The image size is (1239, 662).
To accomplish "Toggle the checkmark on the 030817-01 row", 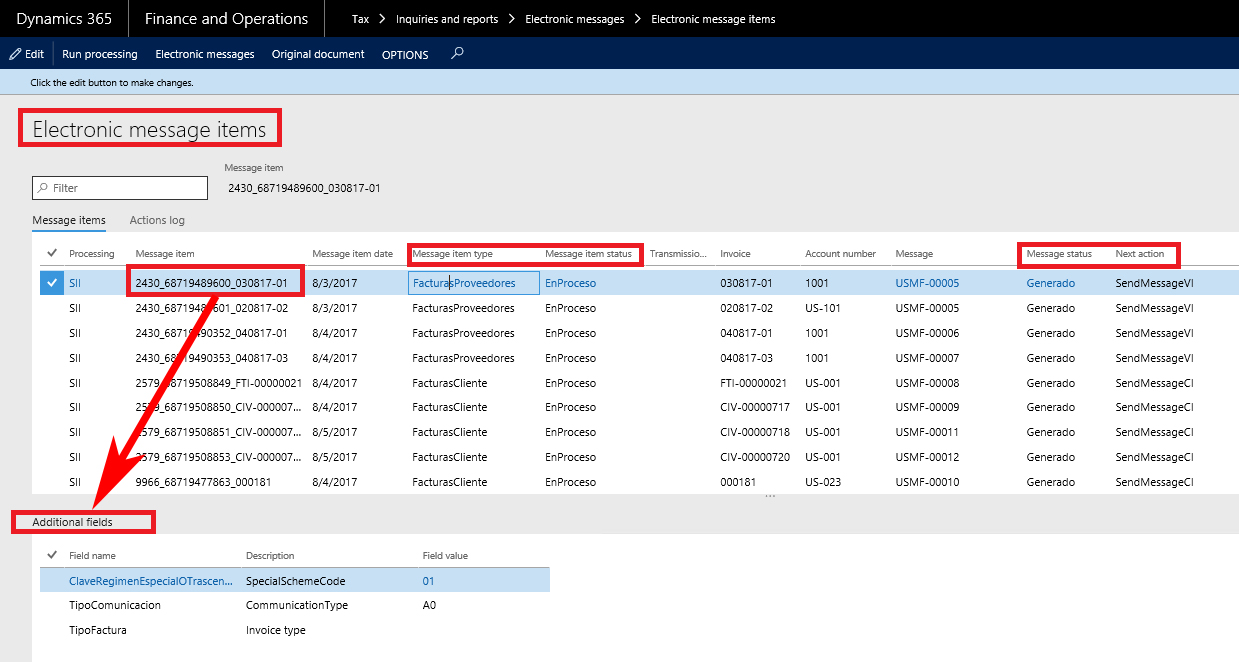I will (52, 283).
